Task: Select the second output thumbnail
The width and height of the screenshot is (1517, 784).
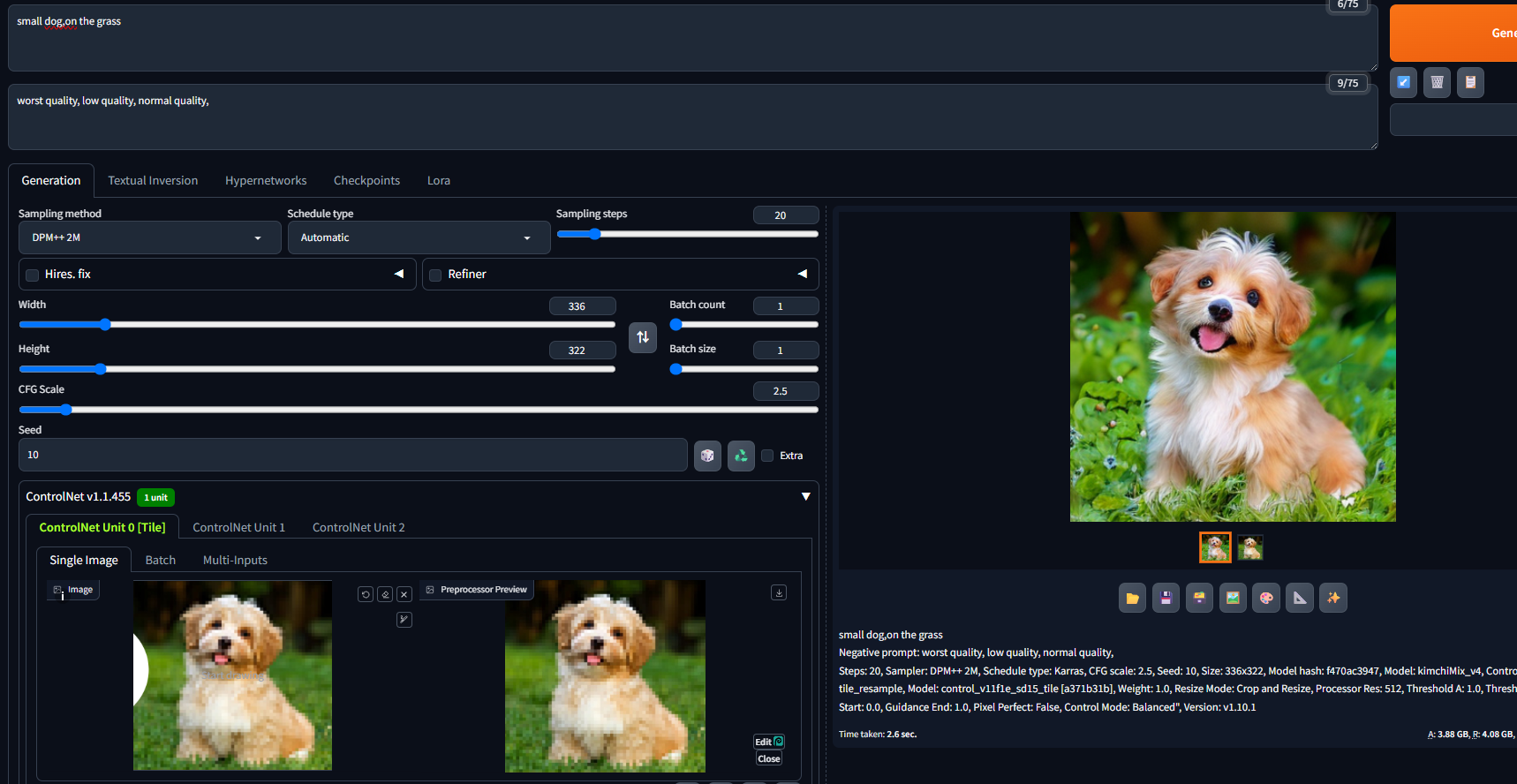Action: (x=1250, y=548)
